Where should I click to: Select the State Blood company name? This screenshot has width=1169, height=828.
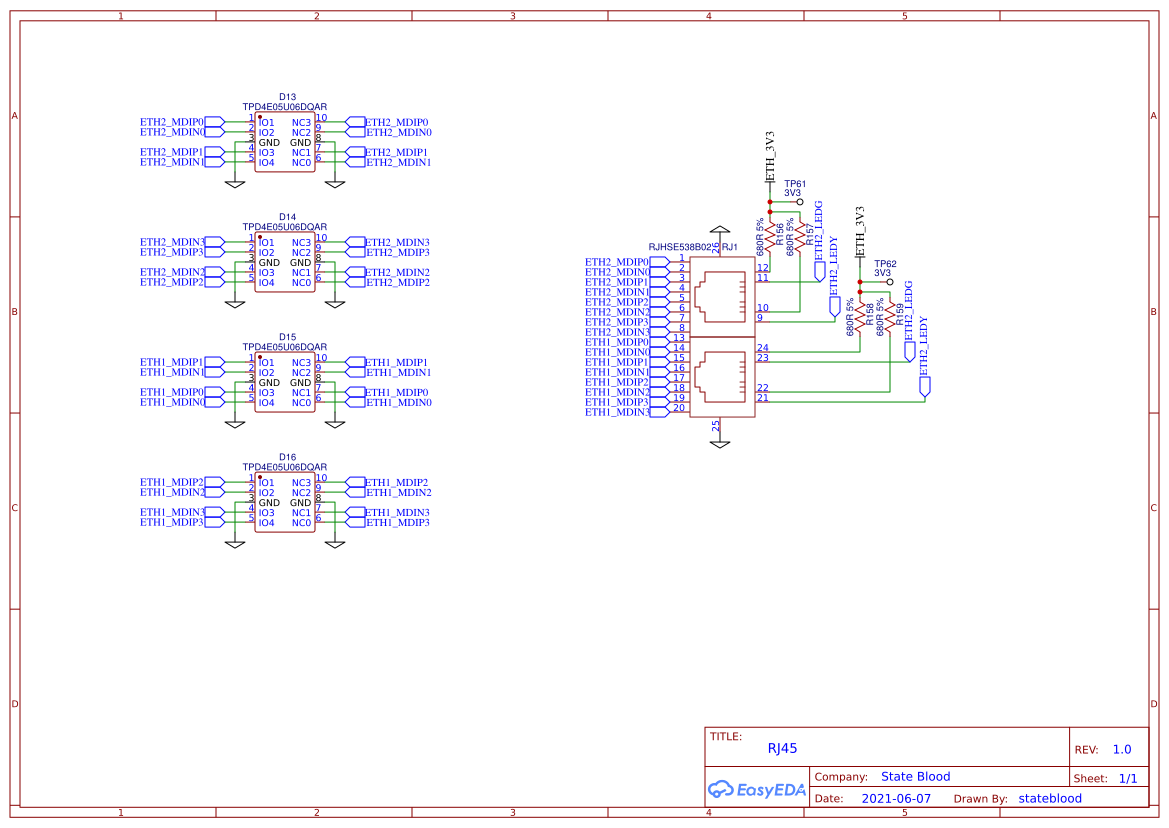tap(915, 777)
